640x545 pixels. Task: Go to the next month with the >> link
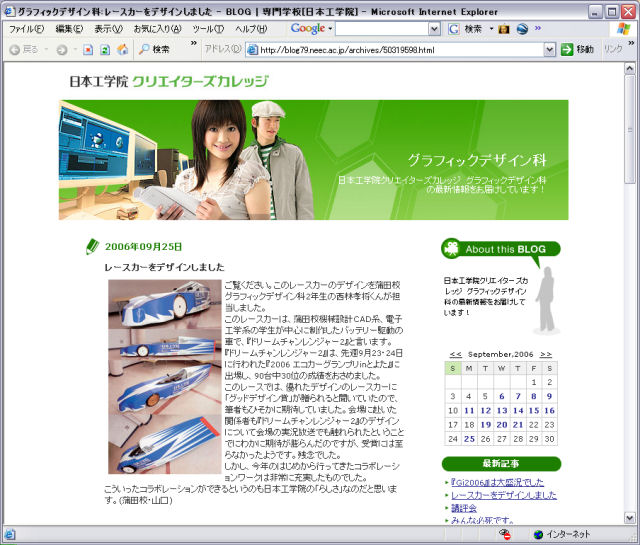[546, 354]
